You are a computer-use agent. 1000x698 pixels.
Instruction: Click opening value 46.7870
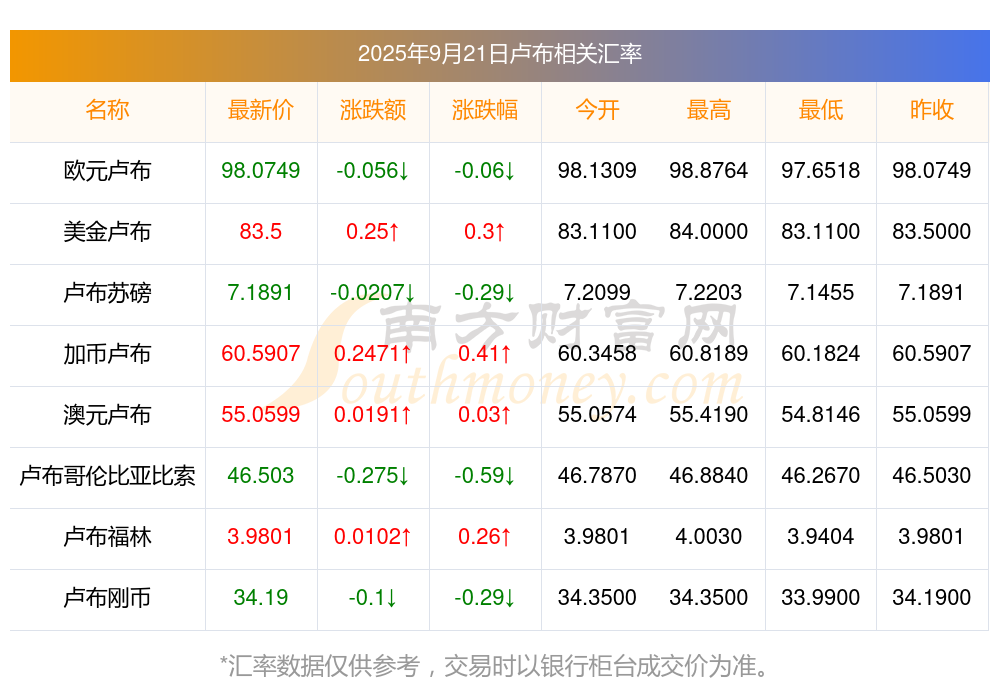(x=597, y=475)
